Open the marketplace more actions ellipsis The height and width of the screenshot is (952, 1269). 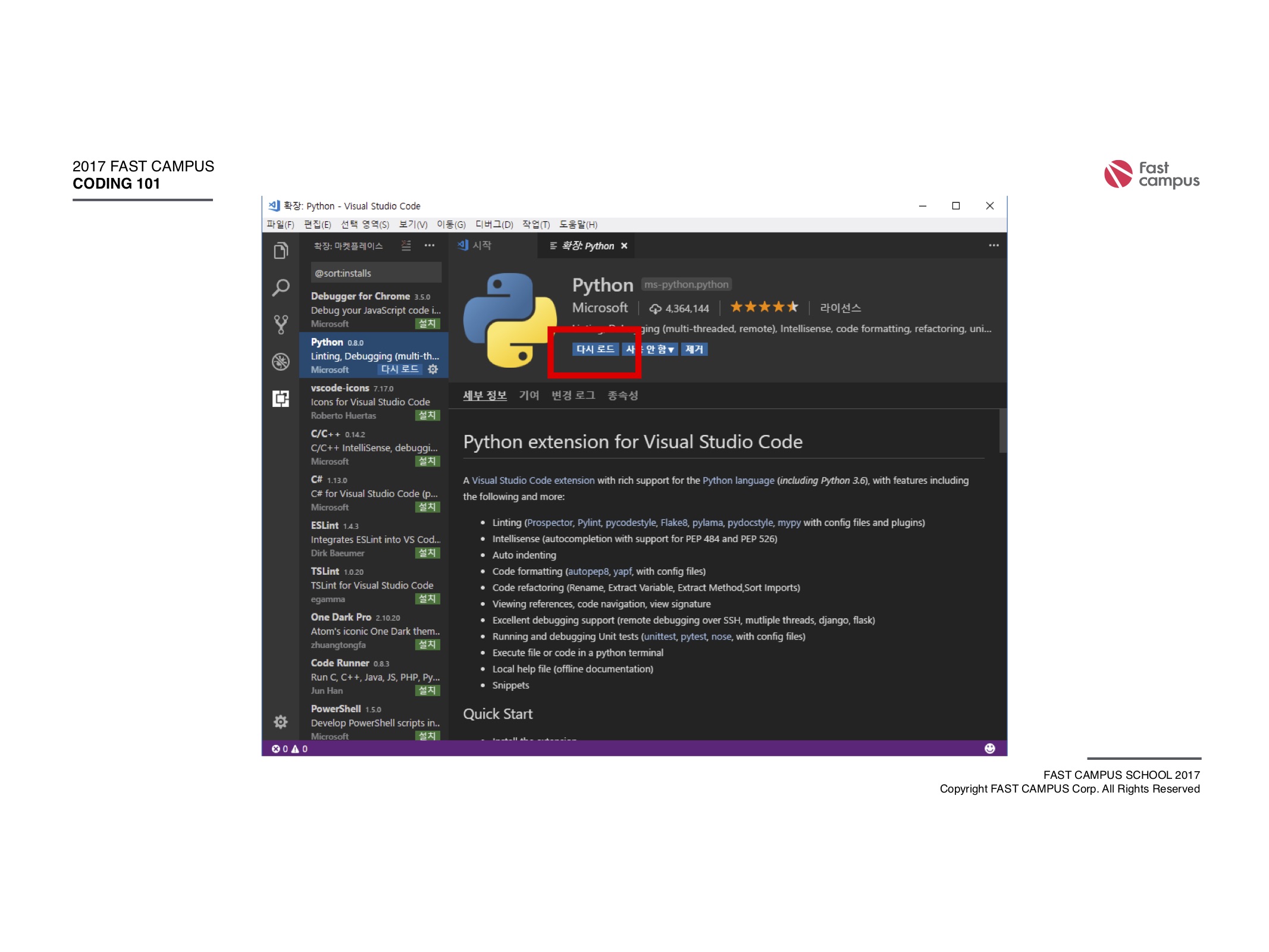[x=430, y=246]
